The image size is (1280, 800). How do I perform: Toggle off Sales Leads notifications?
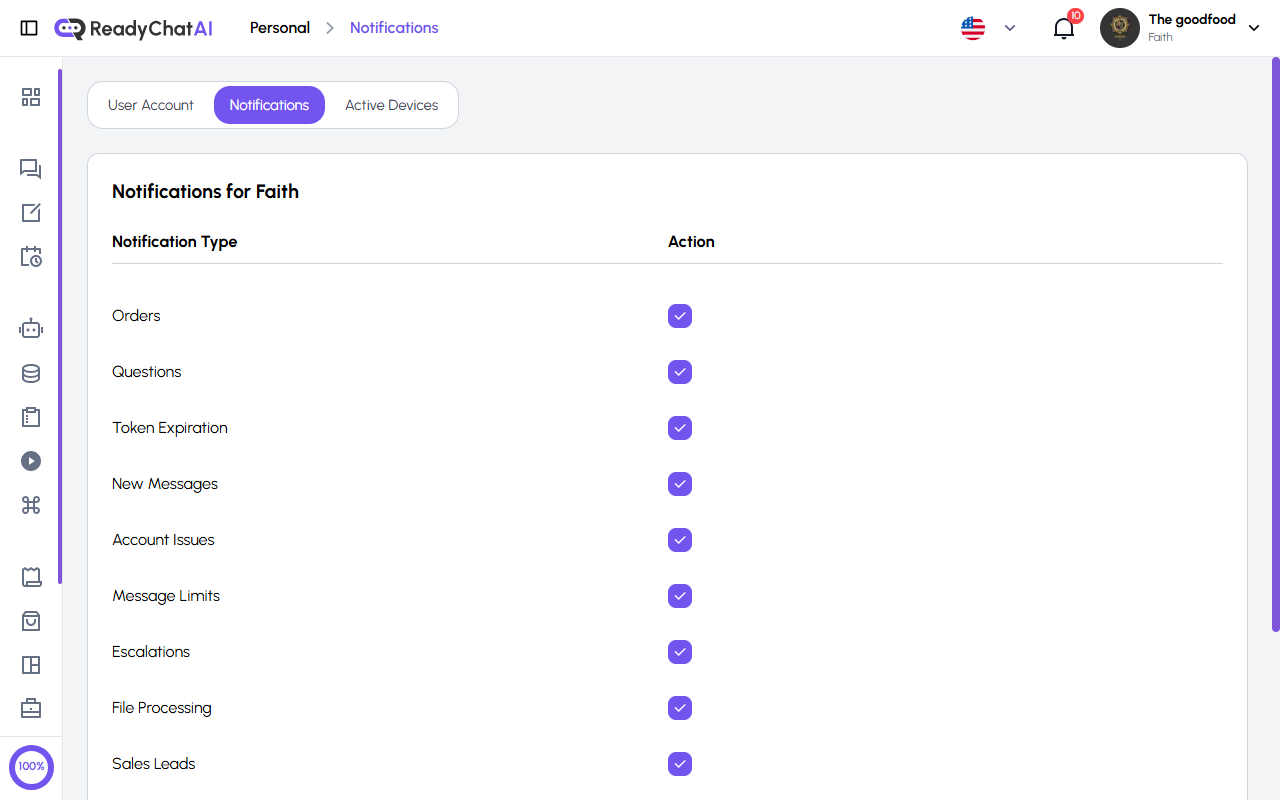point(680,764)
